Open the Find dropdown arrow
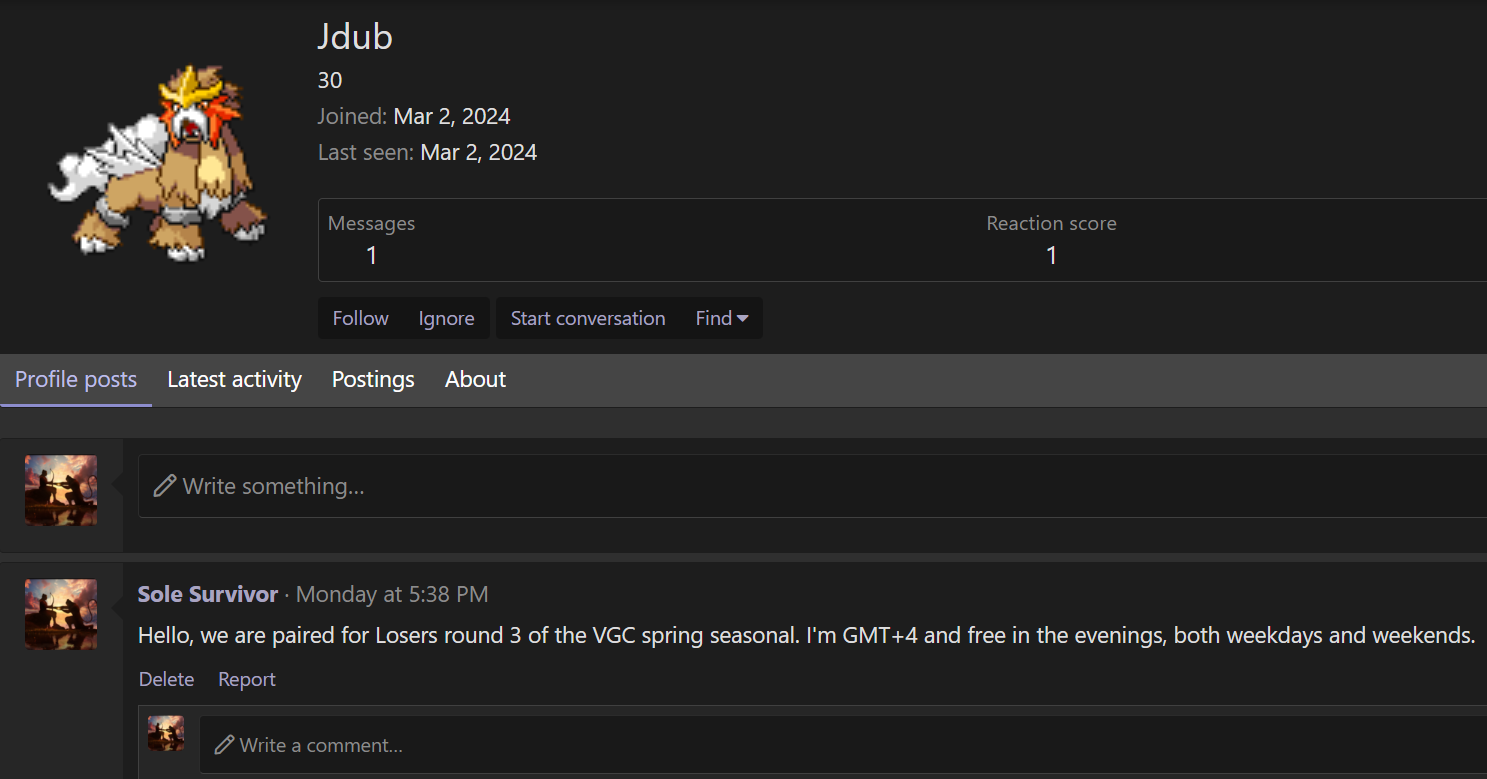This screenshot has width=1487, height=779. click(742, 319)
